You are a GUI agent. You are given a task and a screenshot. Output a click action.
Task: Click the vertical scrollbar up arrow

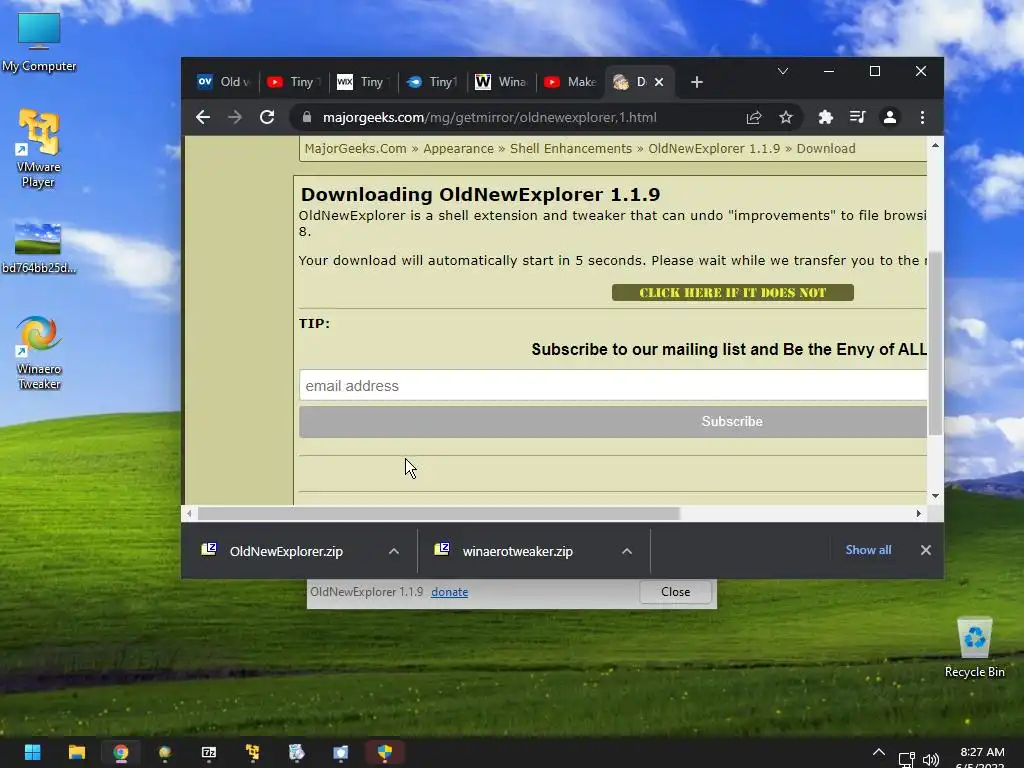pos(935,146)
